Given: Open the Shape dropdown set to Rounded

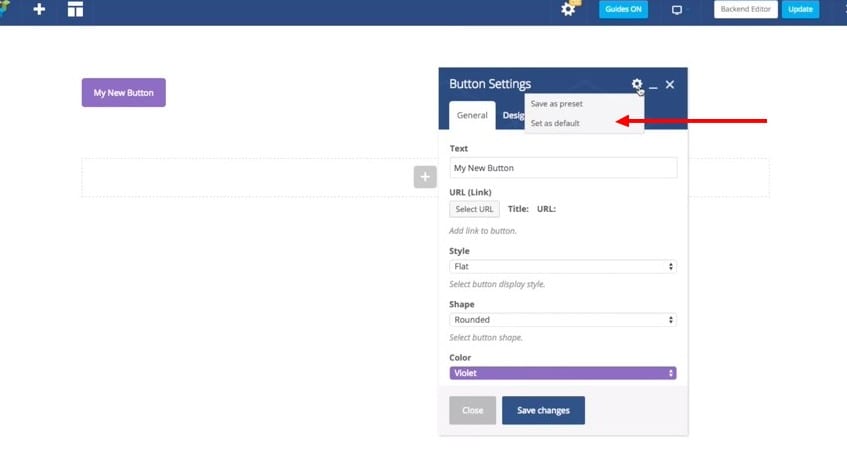Looking at the screenshot, I should (563, 320).
